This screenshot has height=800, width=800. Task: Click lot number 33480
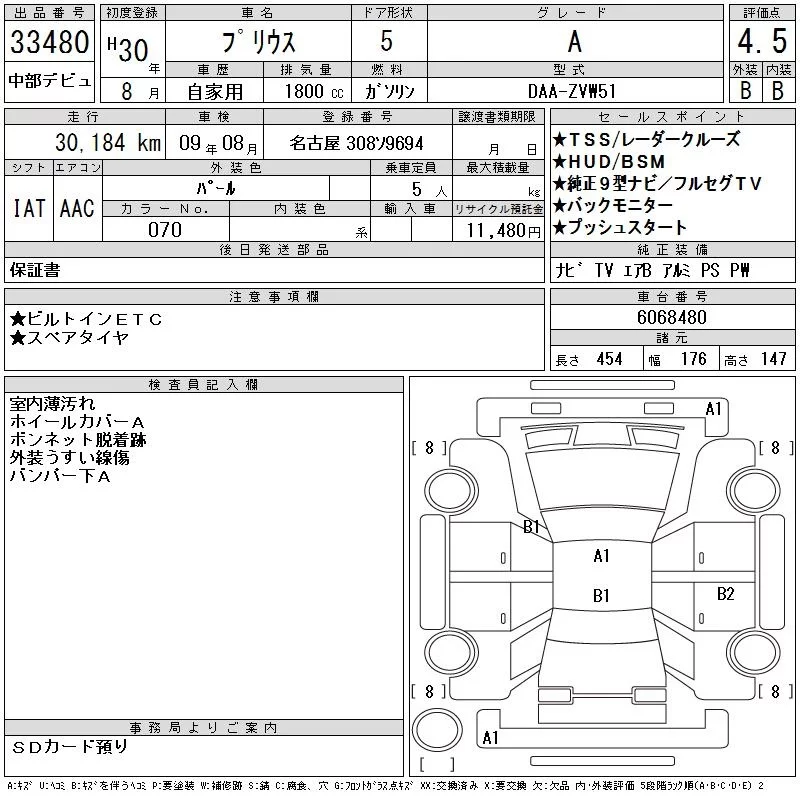[x=49, y=42]
